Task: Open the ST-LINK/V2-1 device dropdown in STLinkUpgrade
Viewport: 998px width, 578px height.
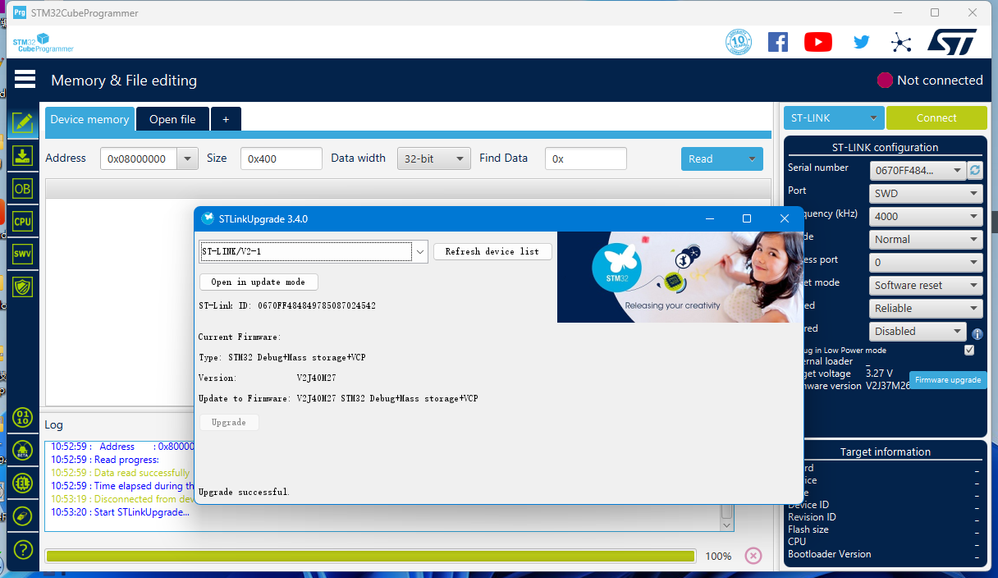Action: click(x=419, y=251)
